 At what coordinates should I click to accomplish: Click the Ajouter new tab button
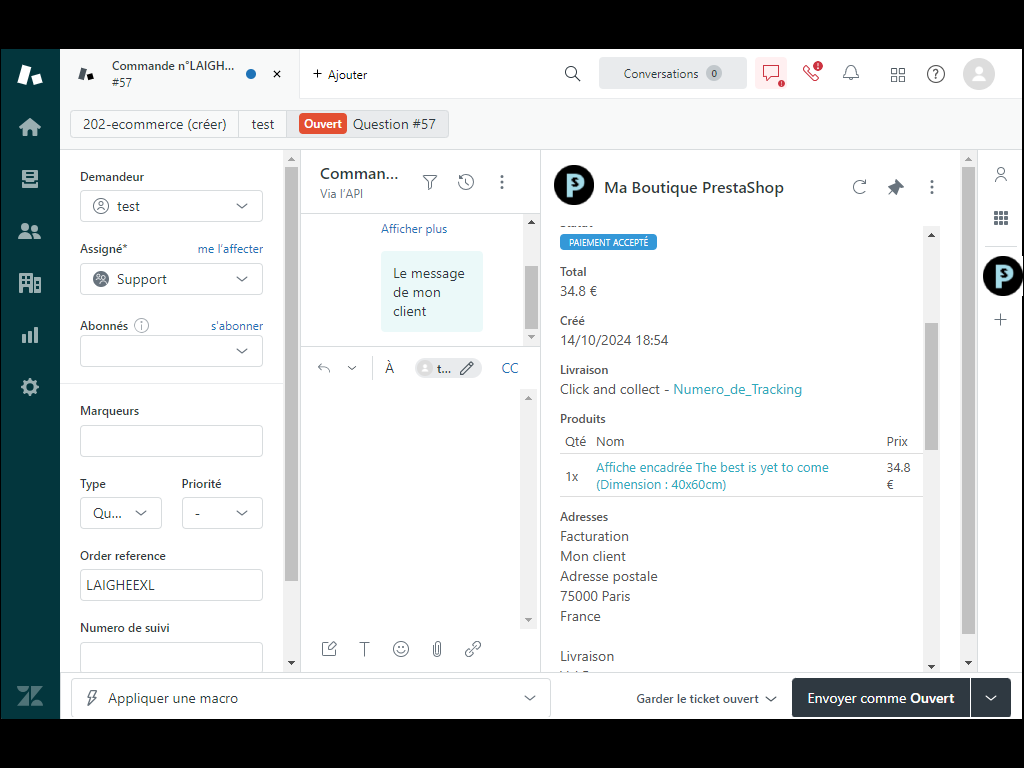point(340,74)
